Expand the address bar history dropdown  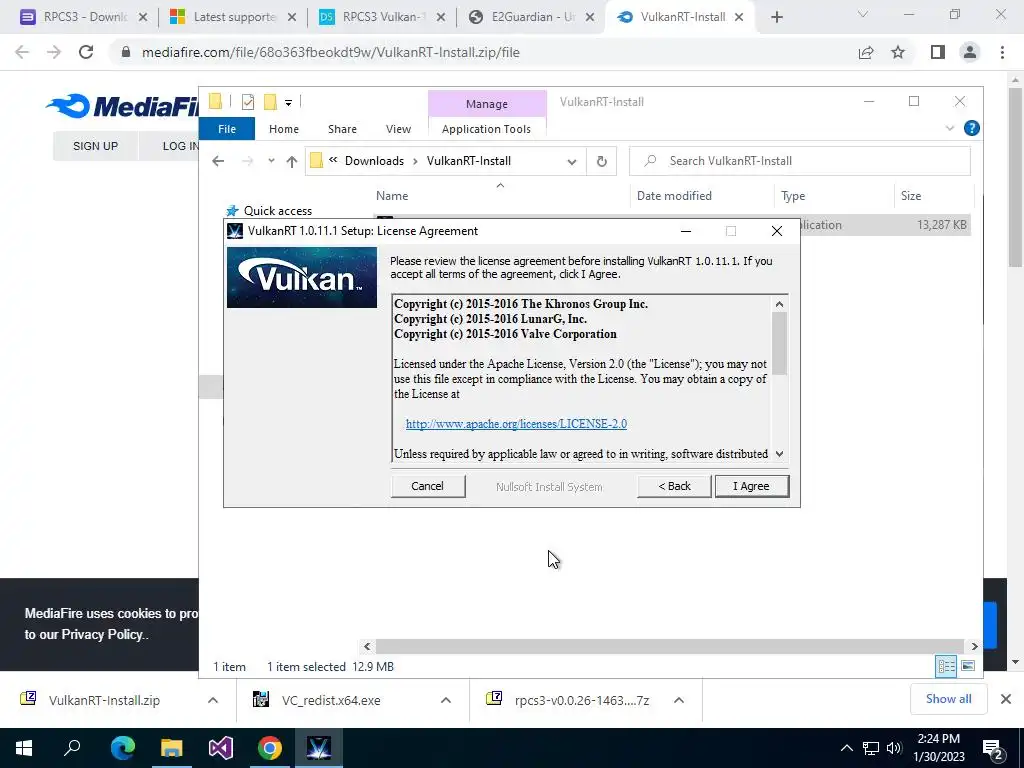click(571, 161)
